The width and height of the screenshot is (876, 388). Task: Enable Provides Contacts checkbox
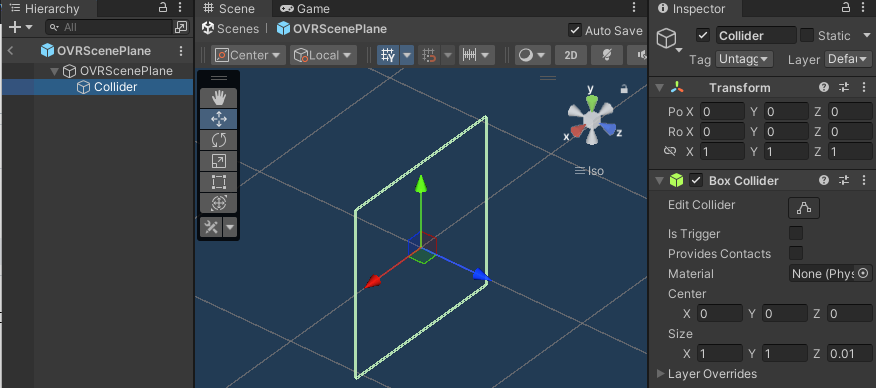(x=796, y=253)
